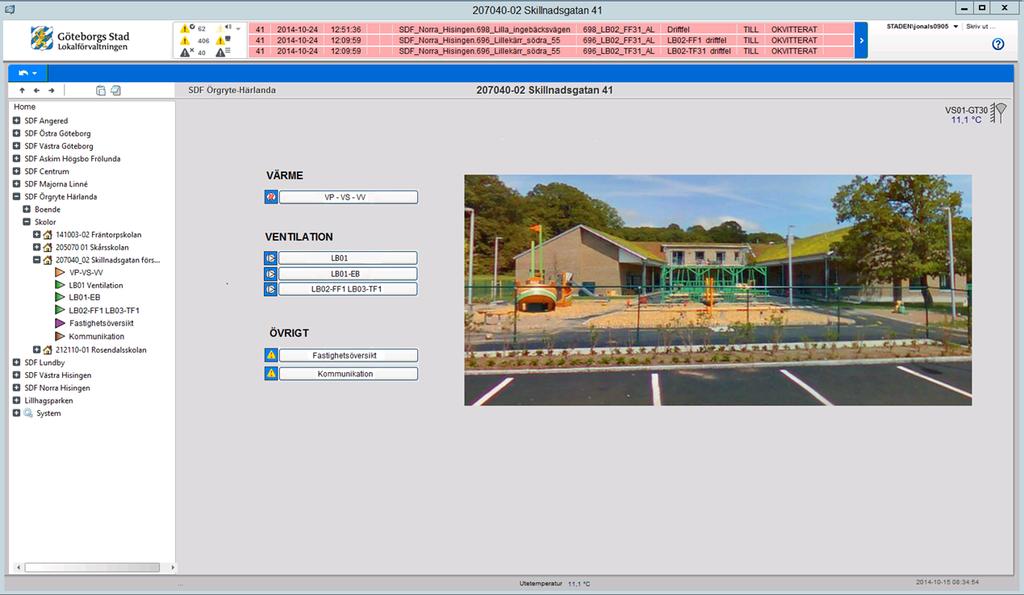Click the alarm sound speaker icon
1024x595 pixels.
[226, 28]
